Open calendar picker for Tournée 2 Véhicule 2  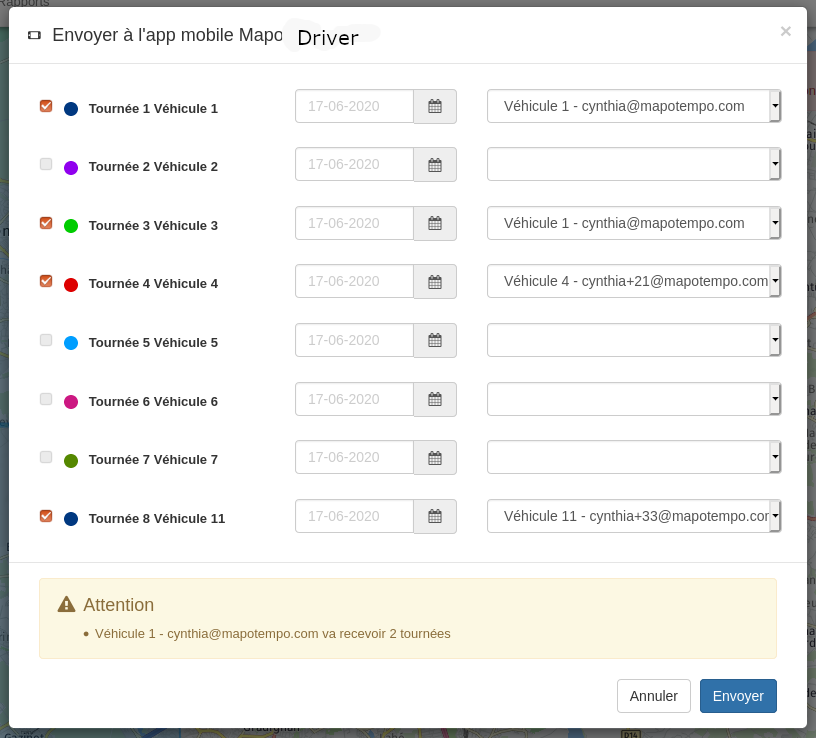[x=435, y=164]
